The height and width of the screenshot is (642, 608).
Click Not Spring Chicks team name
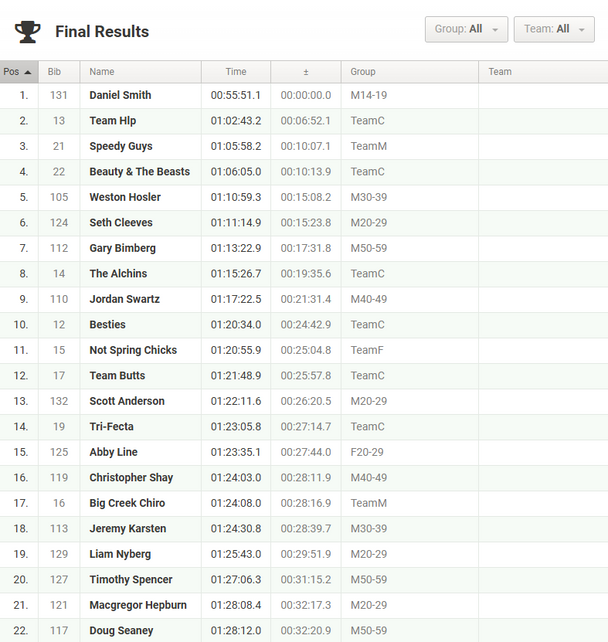coord(133,350)
